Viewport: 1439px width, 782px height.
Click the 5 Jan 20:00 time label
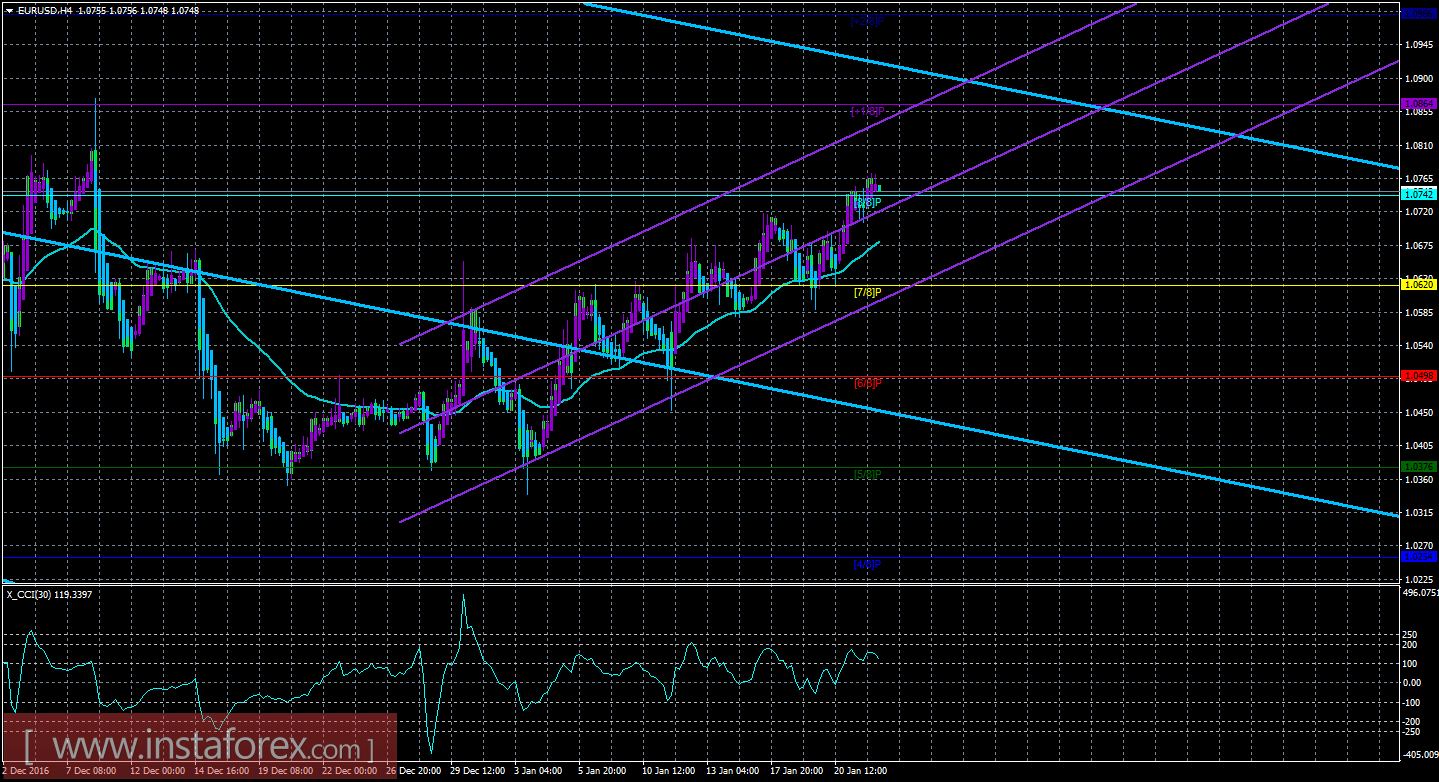coord(603,771)
